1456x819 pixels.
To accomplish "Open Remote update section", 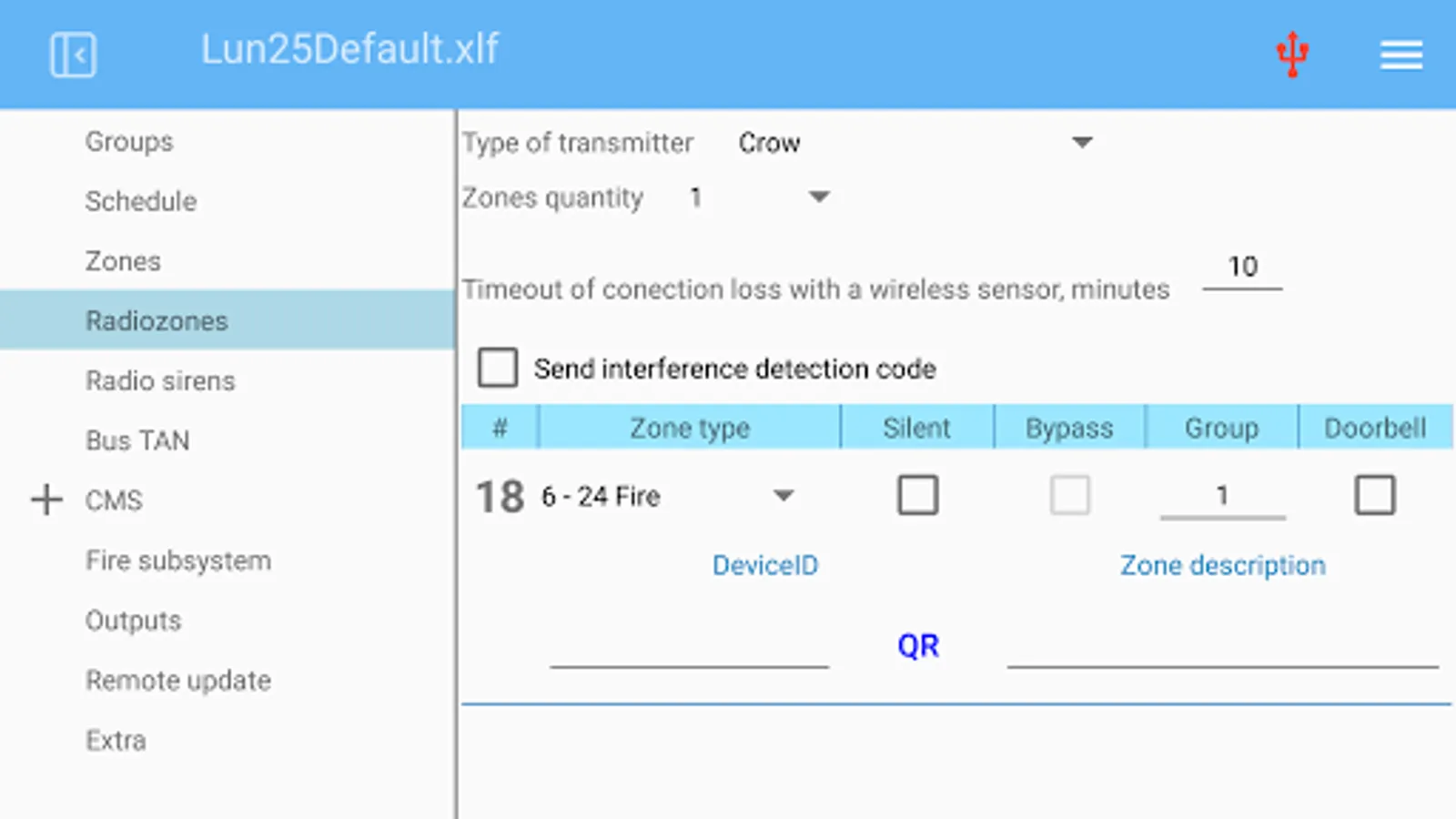I will pyautogui.click(x=178, y=681).
